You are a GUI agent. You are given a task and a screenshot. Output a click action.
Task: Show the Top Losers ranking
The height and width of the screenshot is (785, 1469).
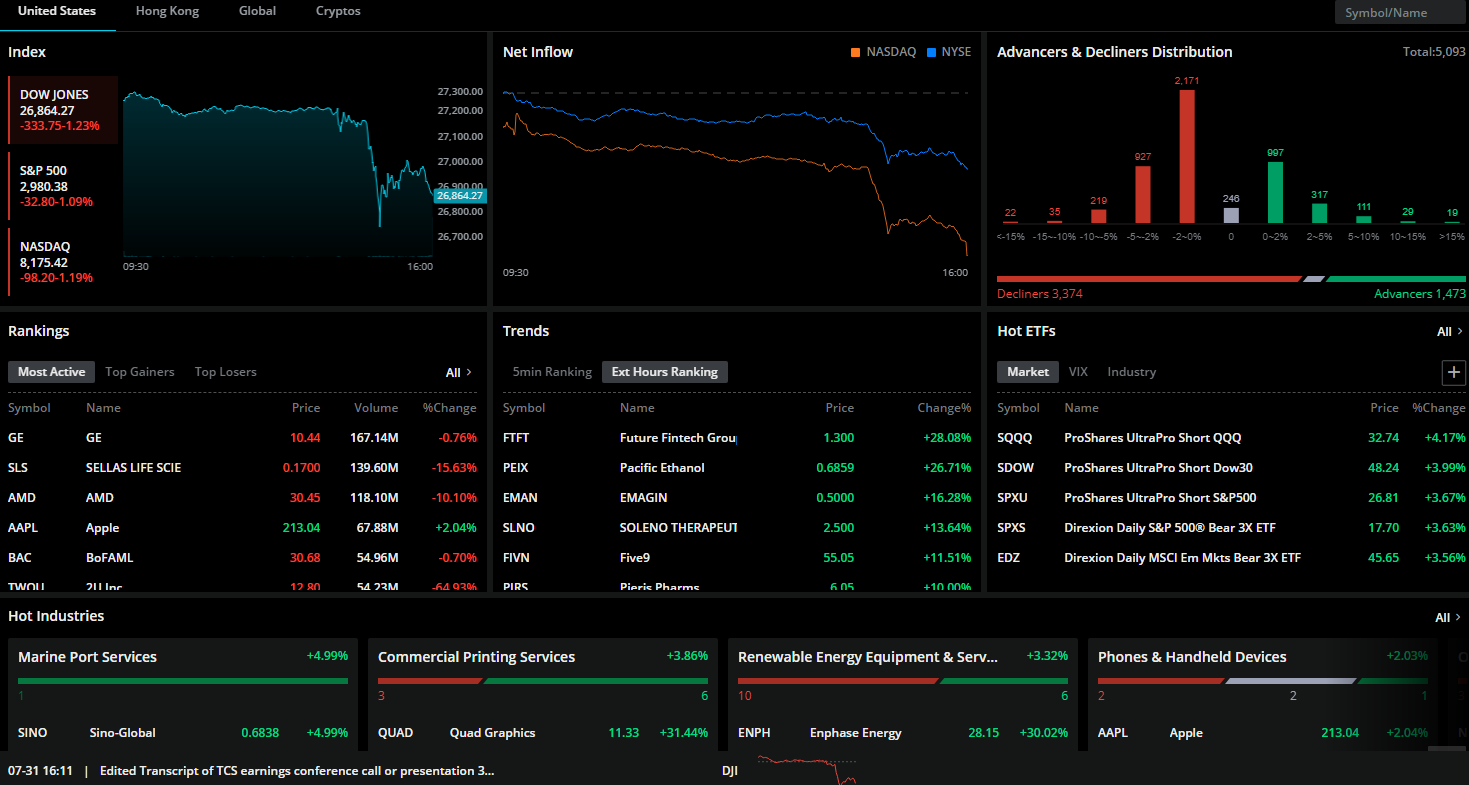(225, 372)
